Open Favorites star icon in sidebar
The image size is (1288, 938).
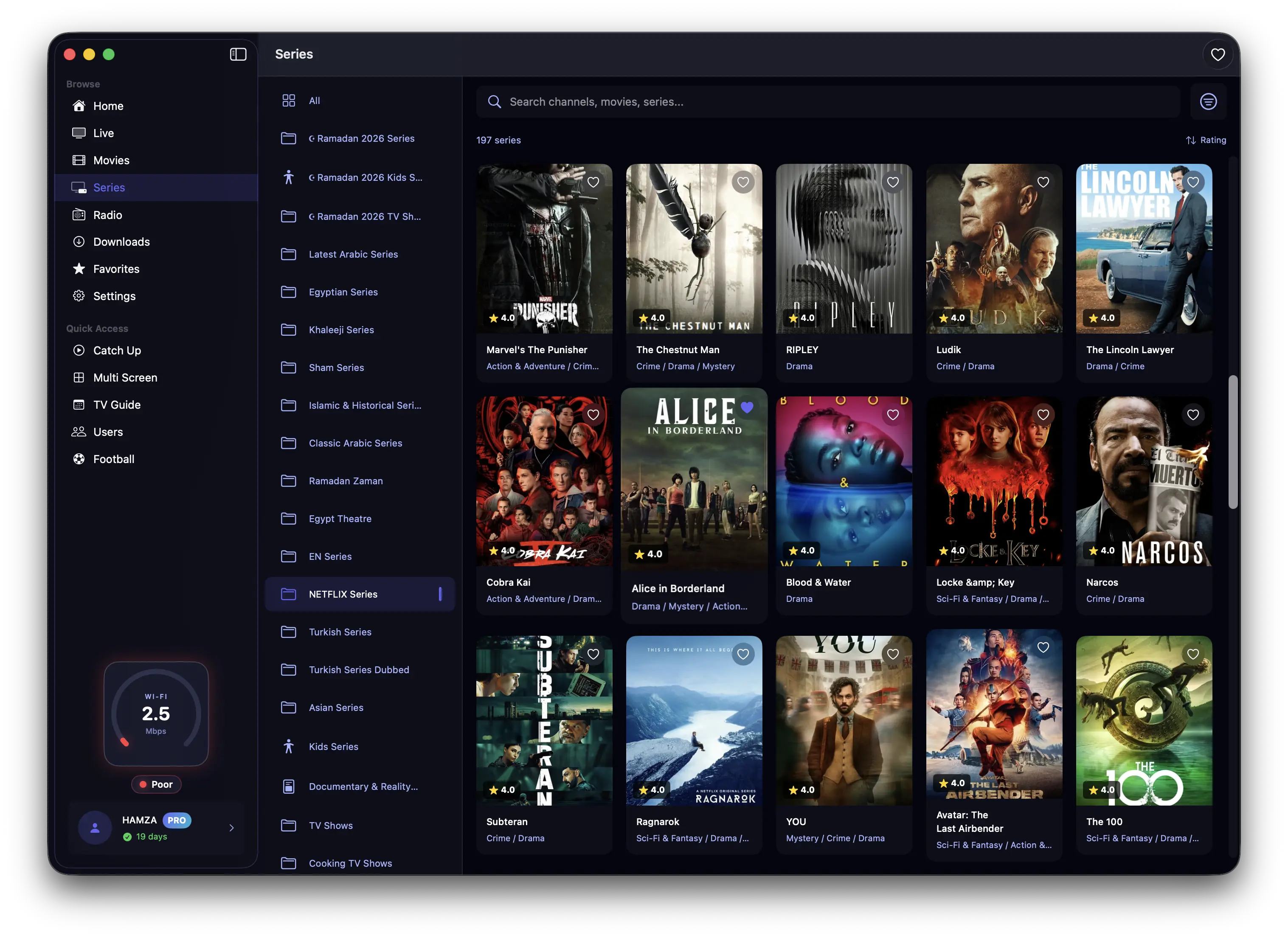pyautogui.click(x=79, y=269)
